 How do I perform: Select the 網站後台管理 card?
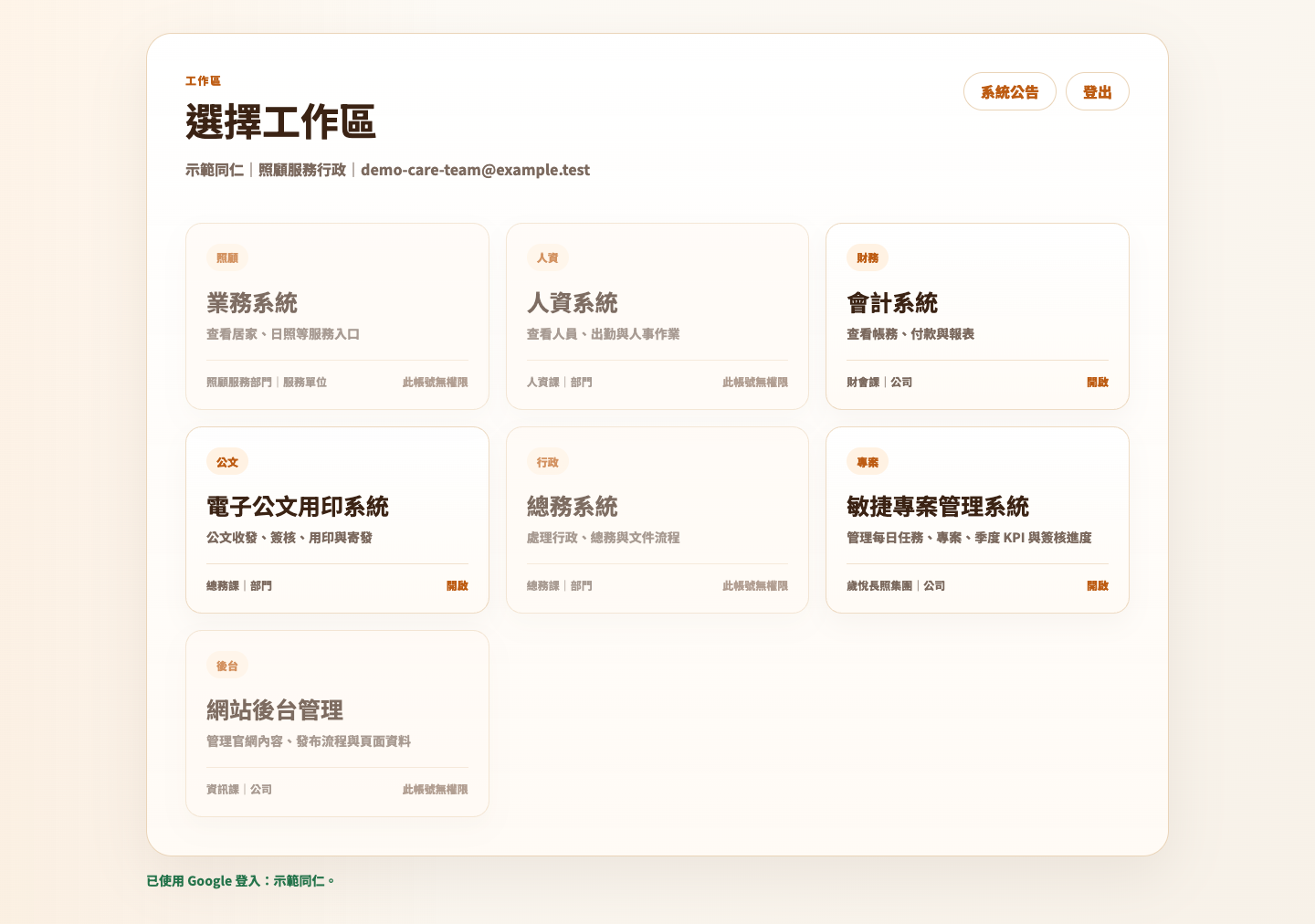coord(337,723)
